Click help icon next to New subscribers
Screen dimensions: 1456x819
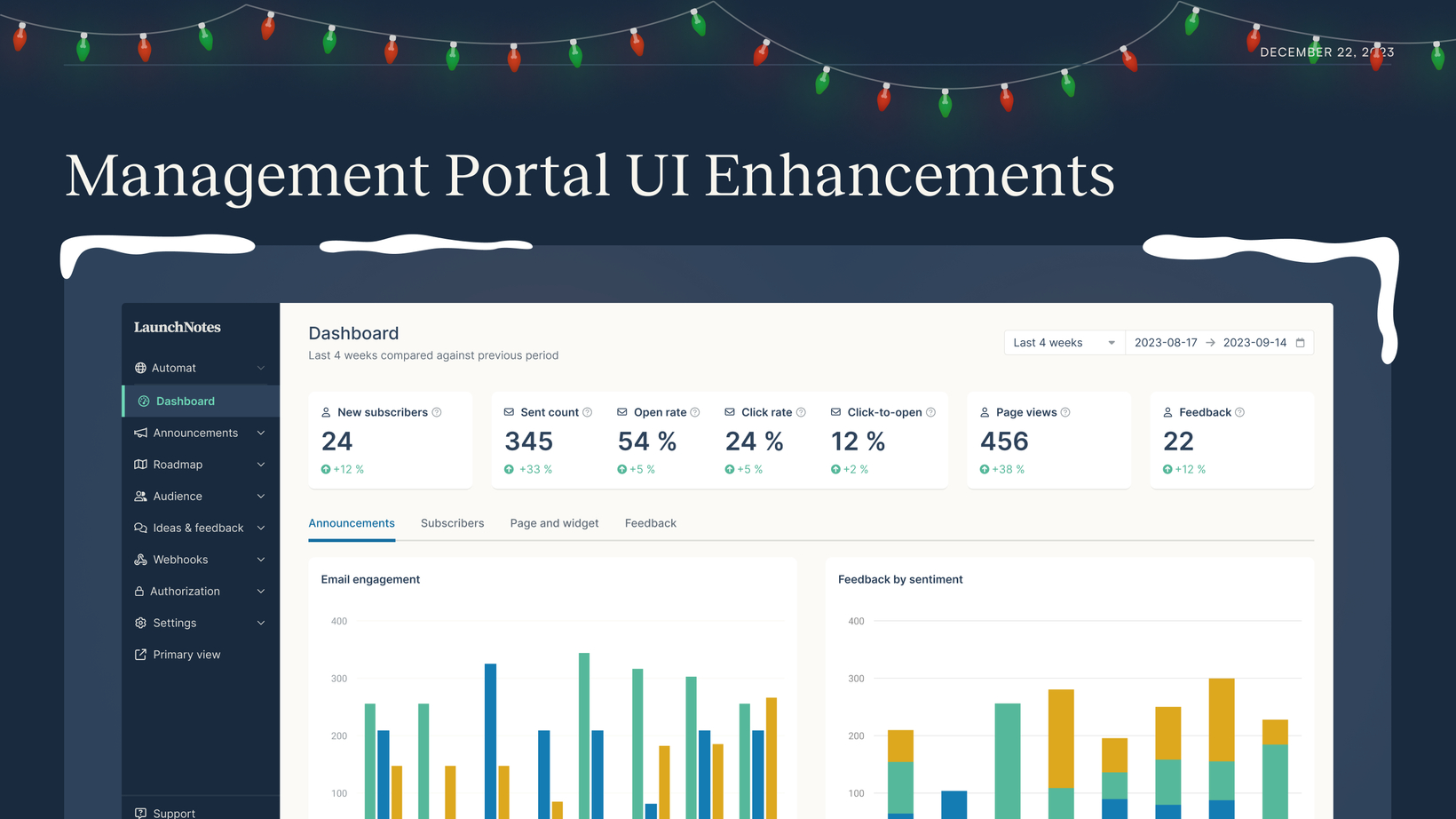pos(437,412)
